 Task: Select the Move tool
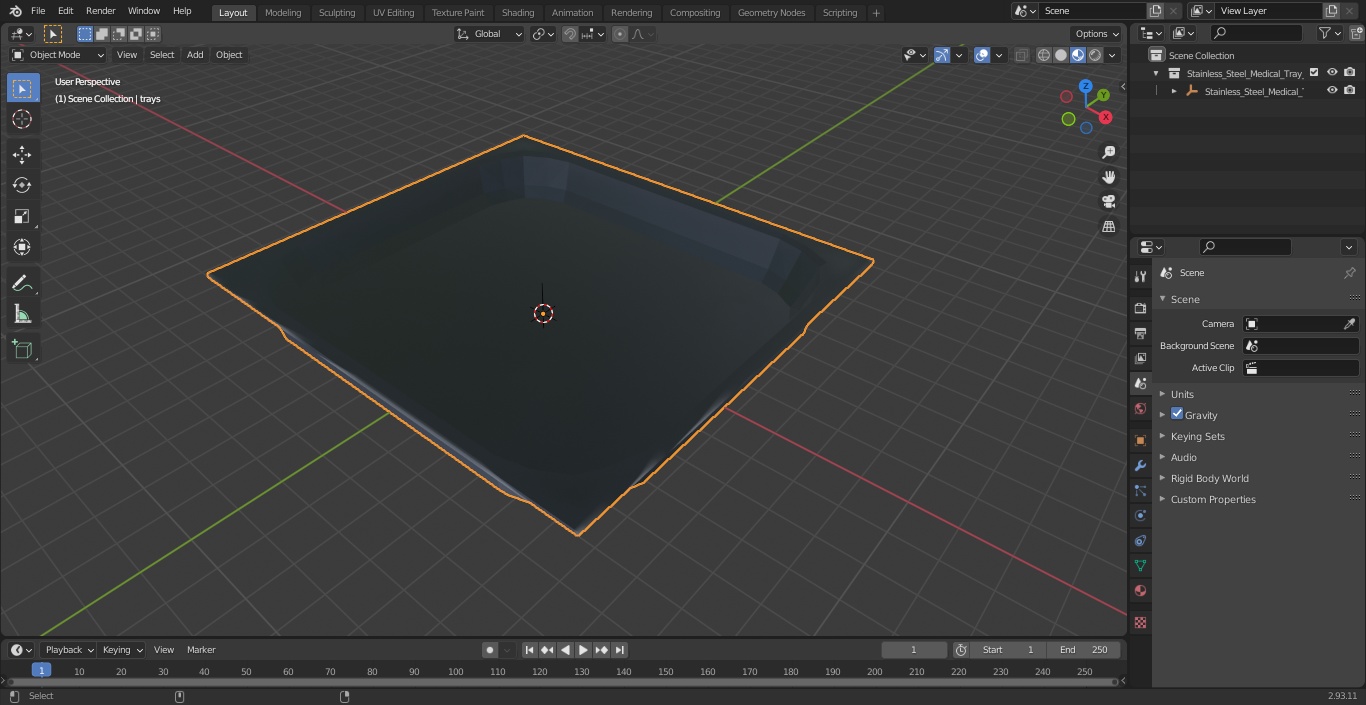[x=22, y=154]
